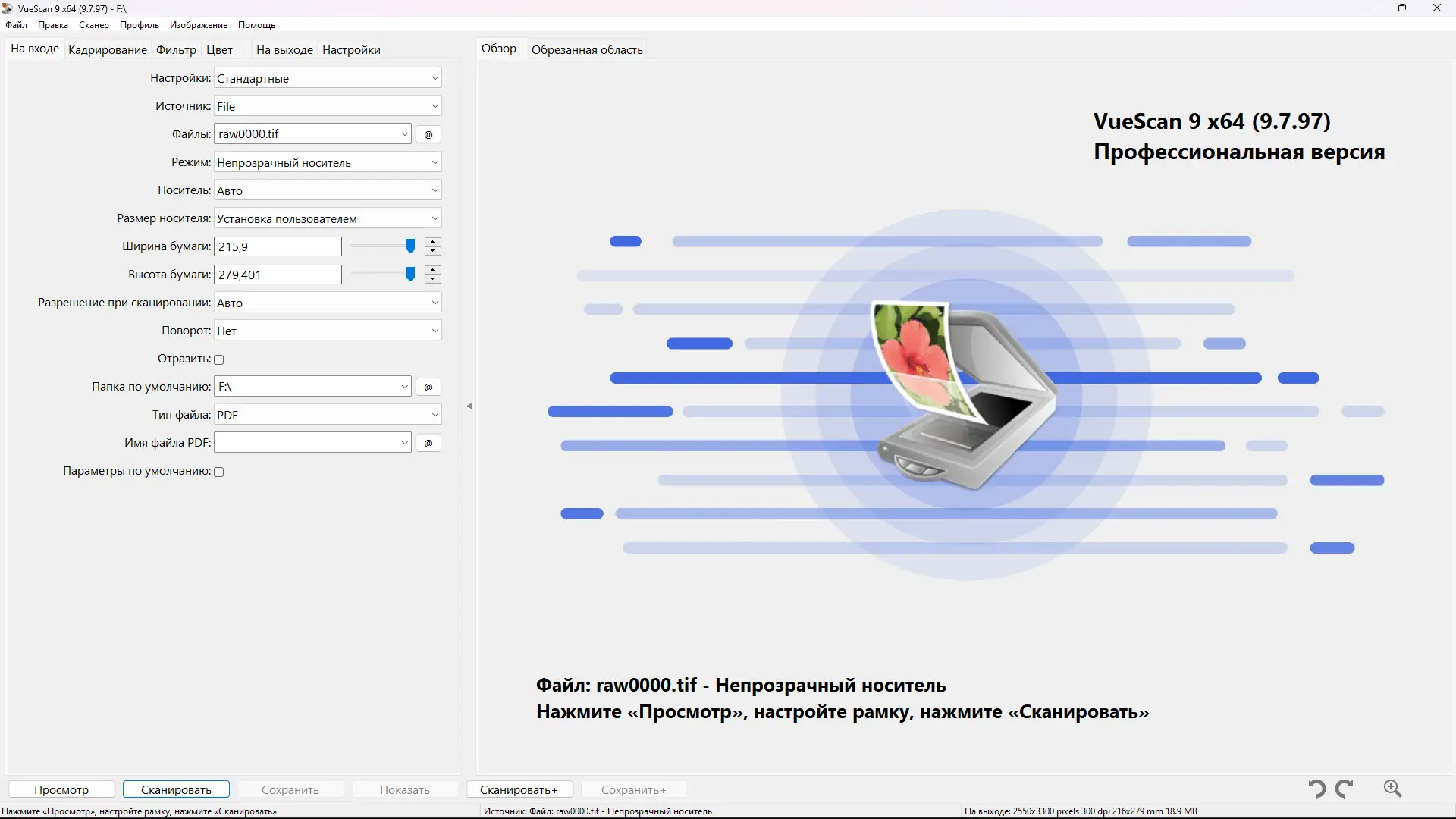
Task: Increase the Ширина бумаги stepper value
Action: click(433, 242)
